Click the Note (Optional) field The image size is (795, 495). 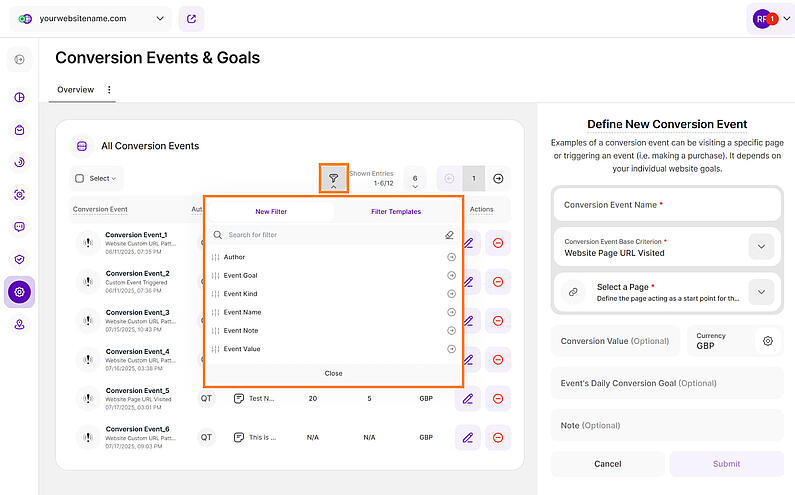[x=667, y=426]
